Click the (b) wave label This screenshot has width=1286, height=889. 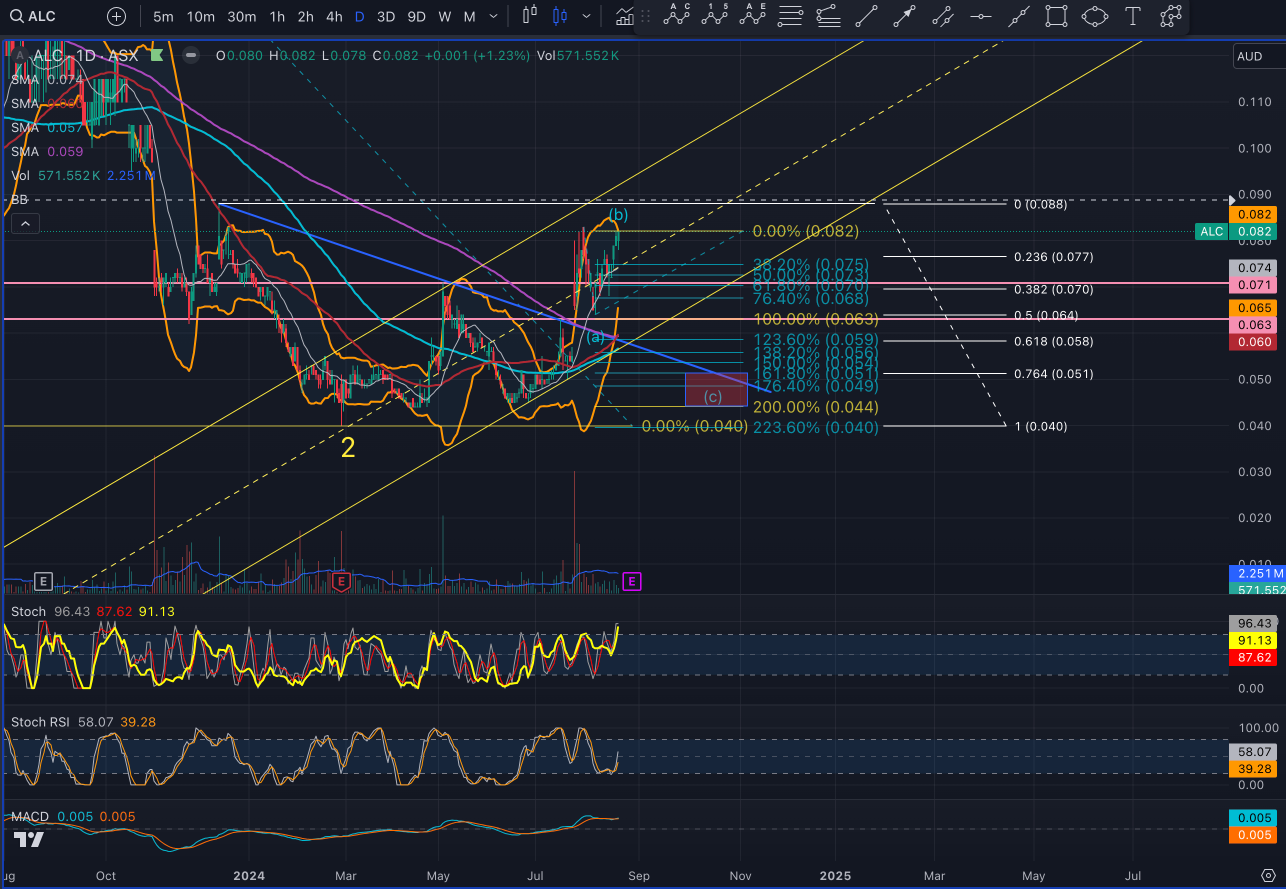[618, 215]
